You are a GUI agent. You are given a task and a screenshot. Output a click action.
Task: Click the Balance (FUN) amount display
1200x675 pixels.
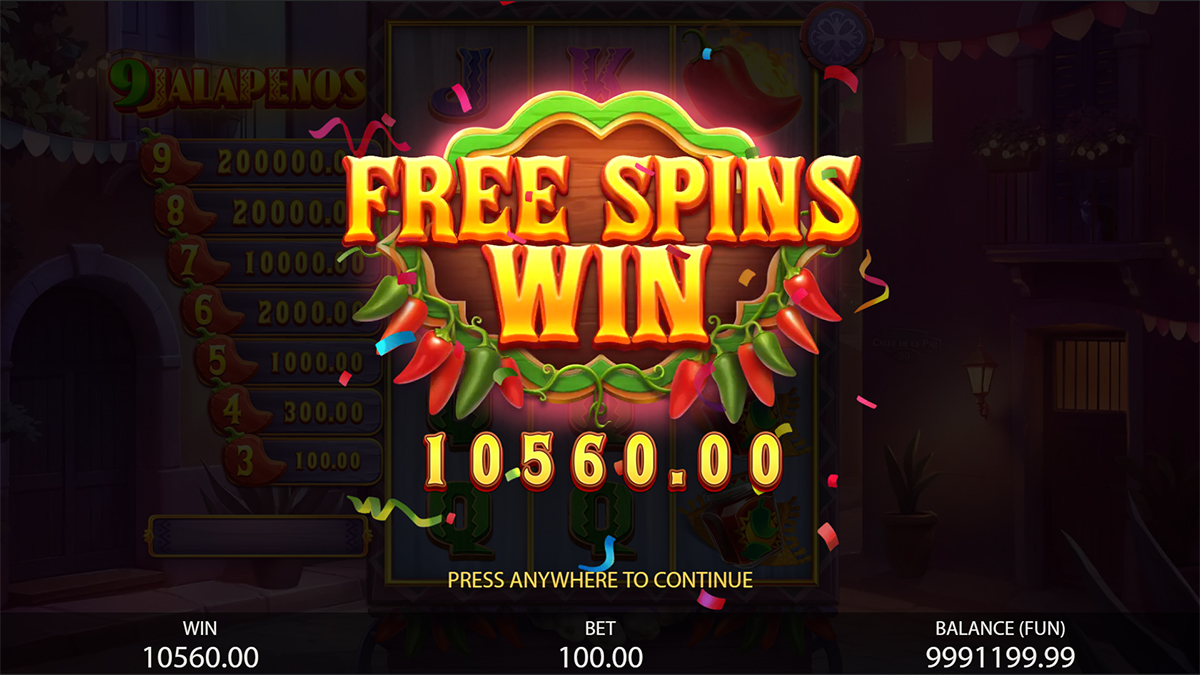[x=1000, y=644]
